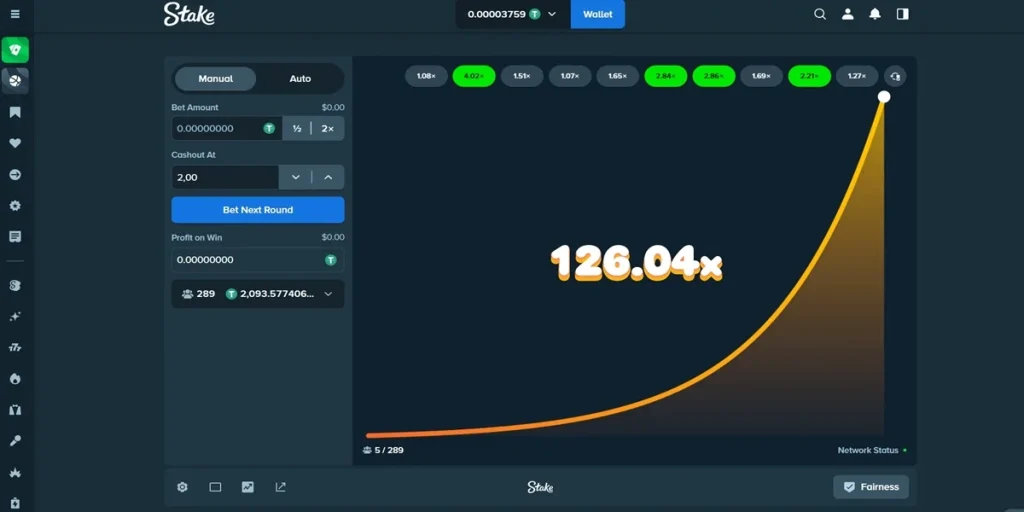The height and width of the screenshot is (512, 1024).
Task: Open the user profile icon
Action: click(848, 14)
